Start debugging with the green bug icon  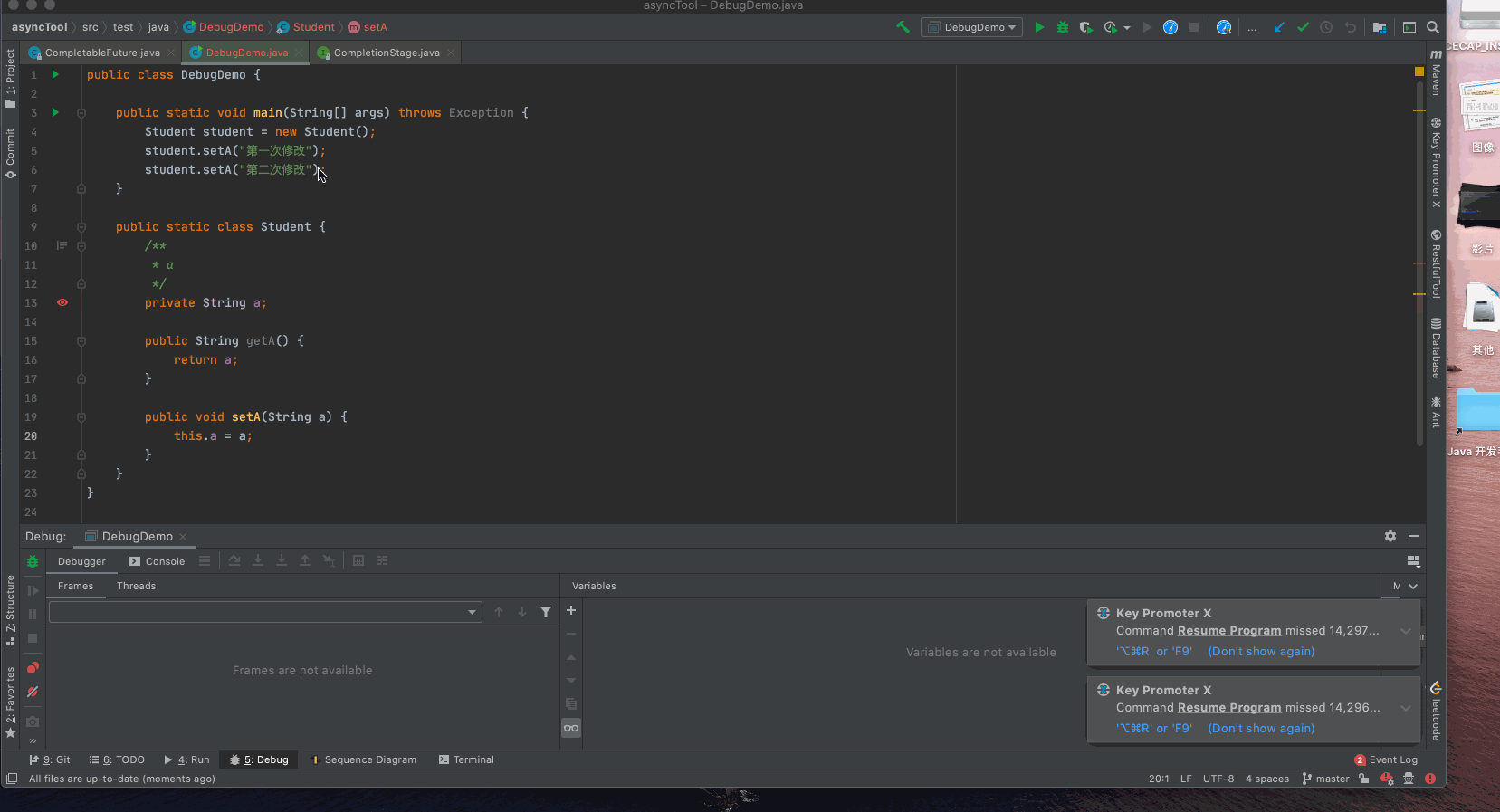[x=1062, y=27]
